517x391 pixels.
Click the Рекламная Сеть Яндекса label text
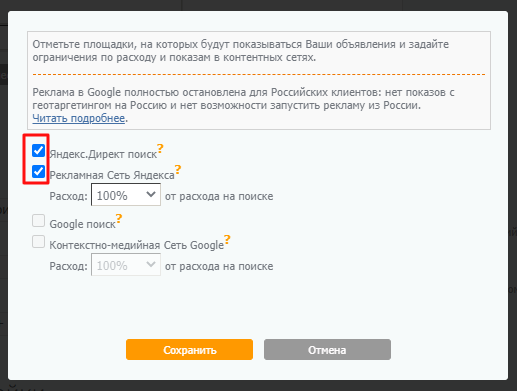click(x=112, y=175)
